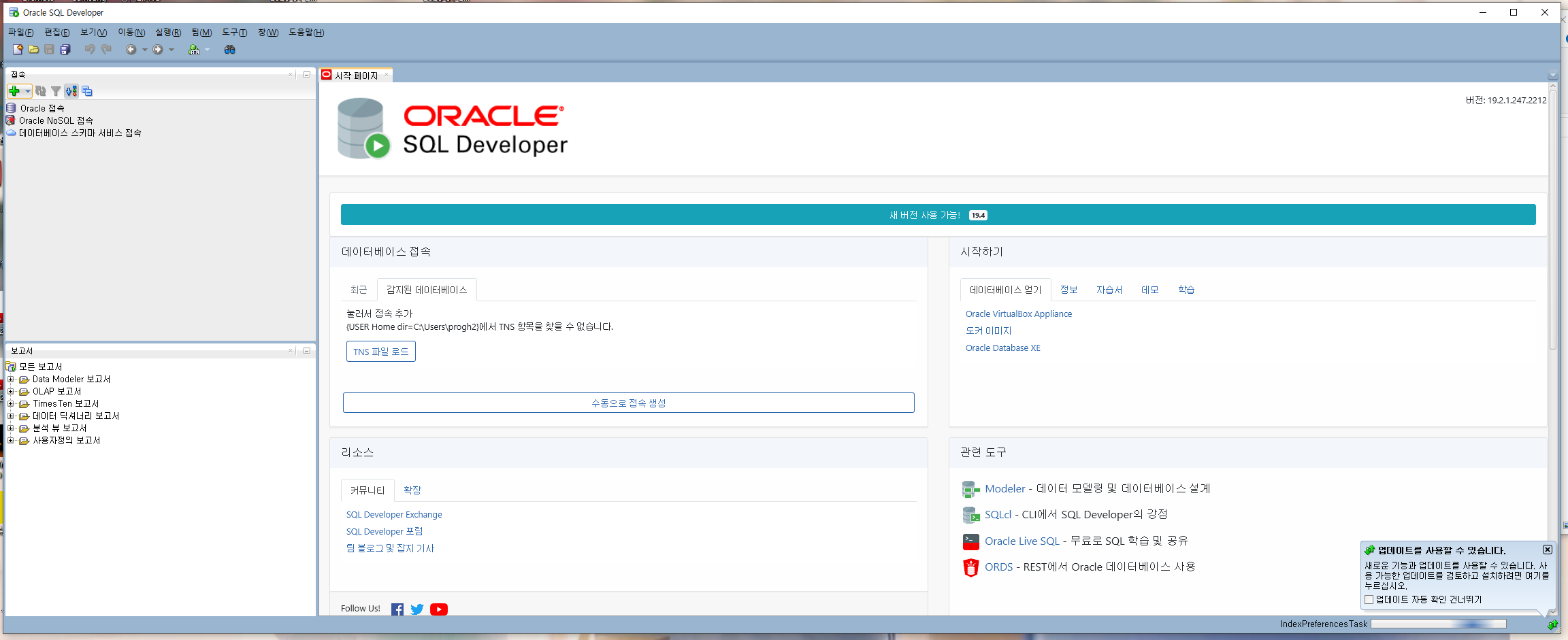Open dropdown arrow beside Forward button

point(171,50)
